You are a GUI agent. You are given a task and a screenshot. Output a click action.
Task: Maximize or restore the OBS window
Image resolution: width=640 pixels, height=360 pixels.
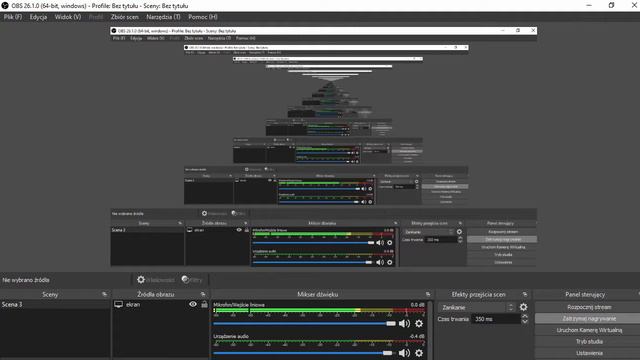pos(611,6)
